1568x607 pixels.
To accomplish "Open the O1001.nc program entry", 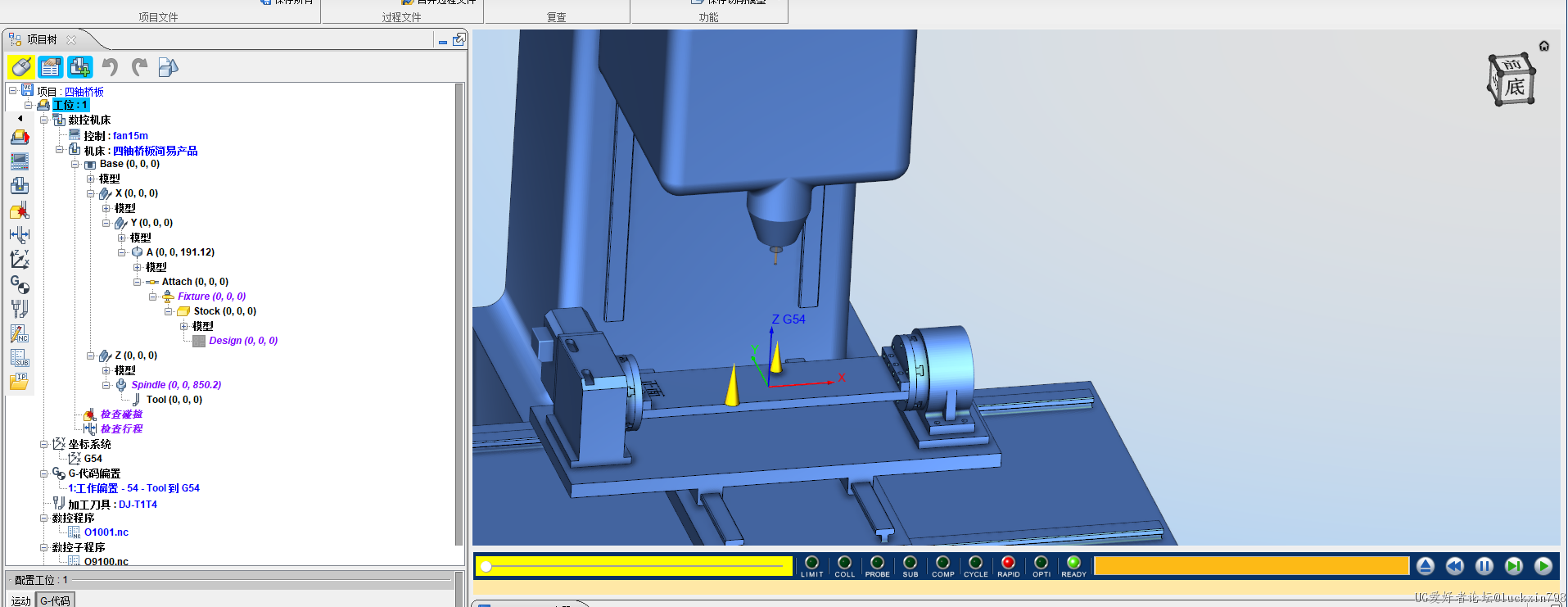I will pos(106,532).
